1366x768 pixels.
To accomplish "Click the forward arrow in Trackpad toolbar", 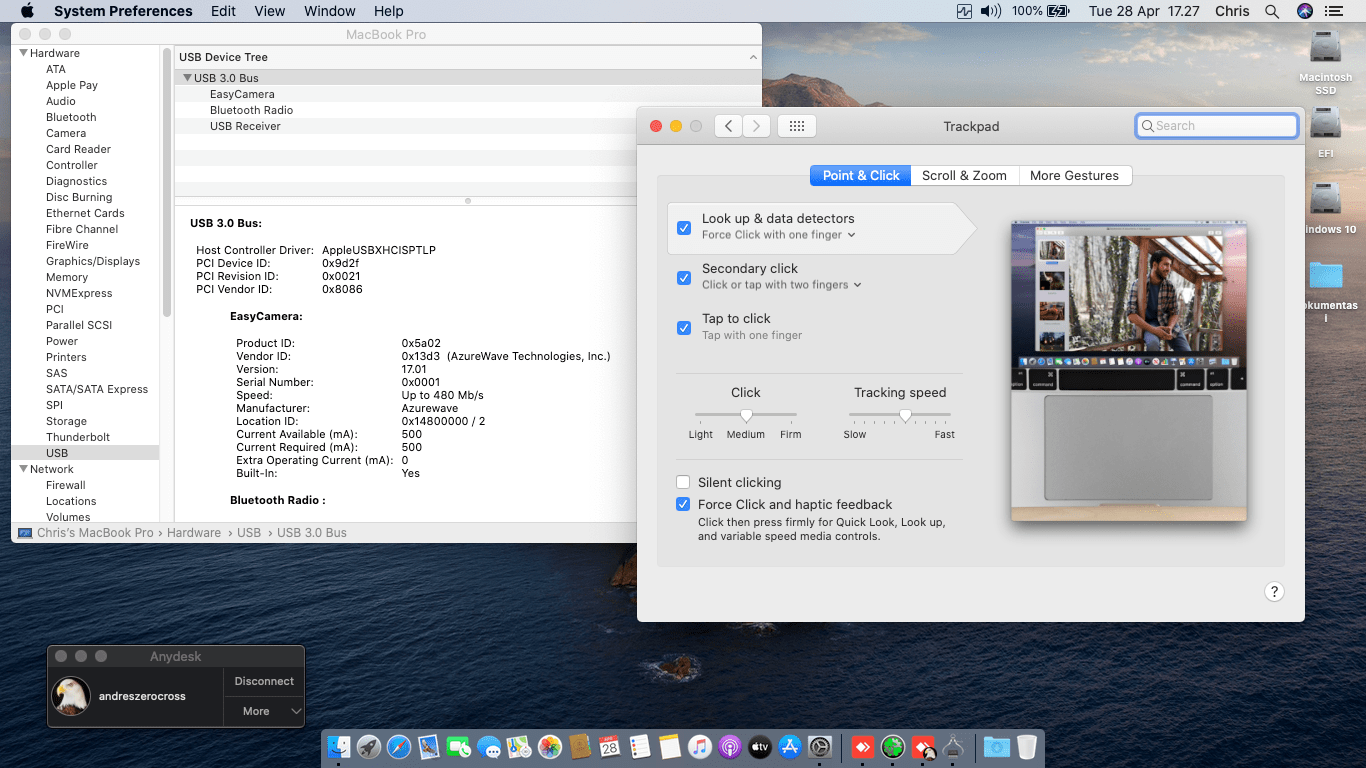I will [757, 126].
